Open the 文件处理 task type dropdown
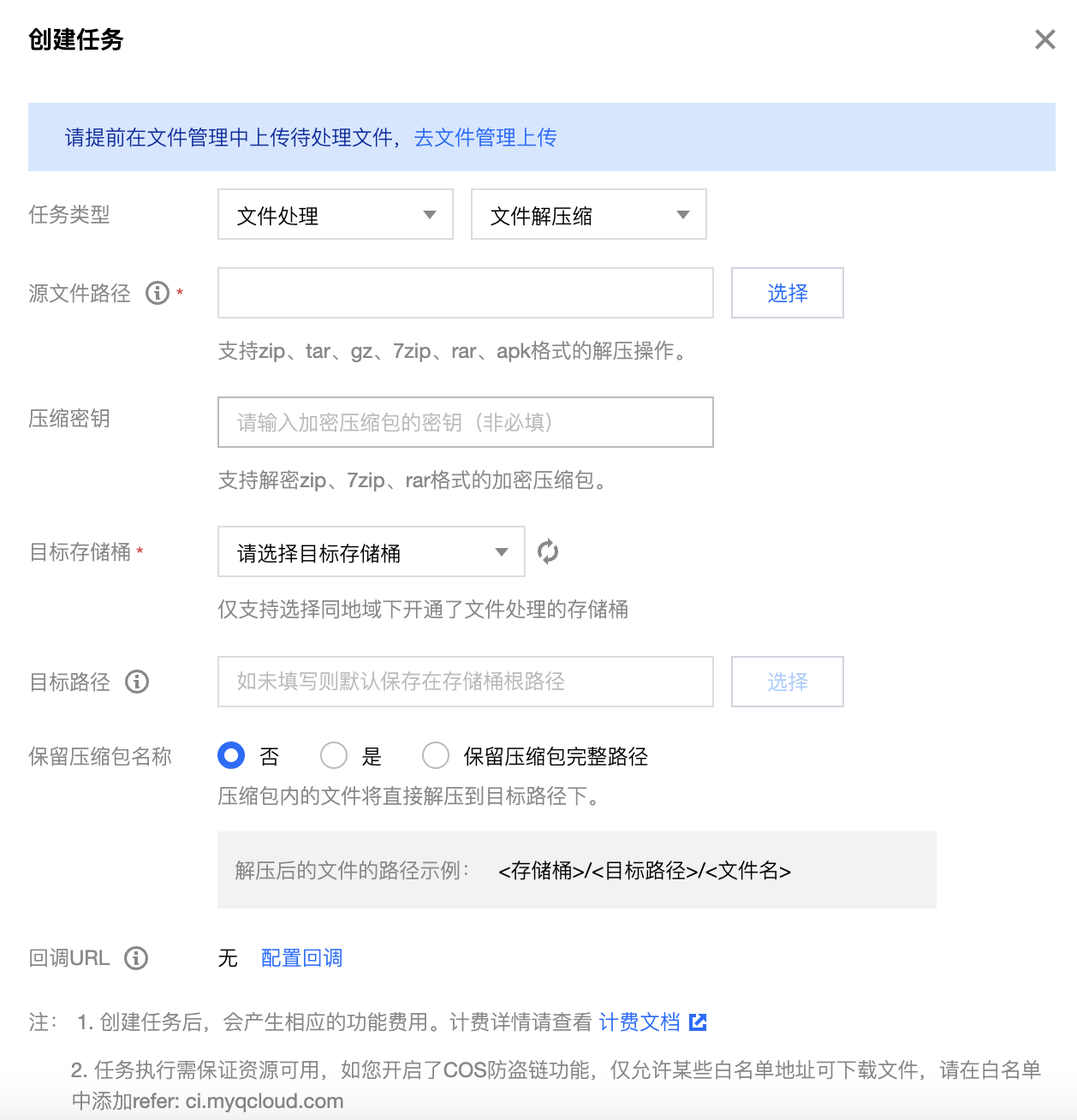Screen dimensions: 1077x1120 point(336,214)
